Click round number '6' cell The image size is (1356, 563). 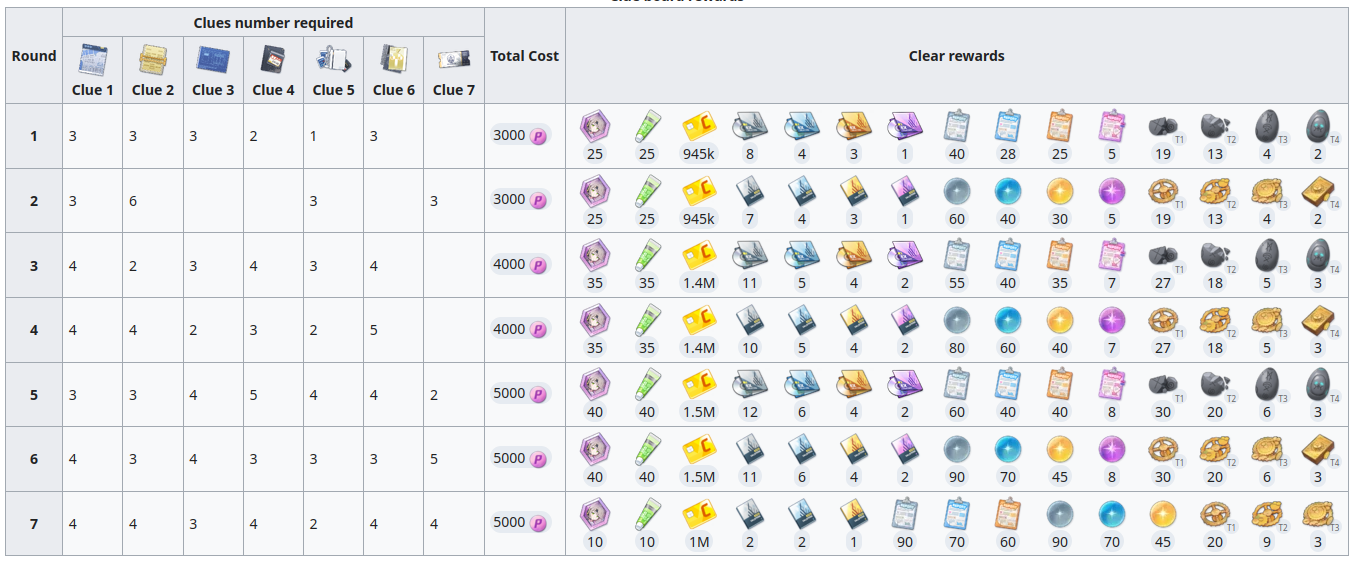click(34, 459)
